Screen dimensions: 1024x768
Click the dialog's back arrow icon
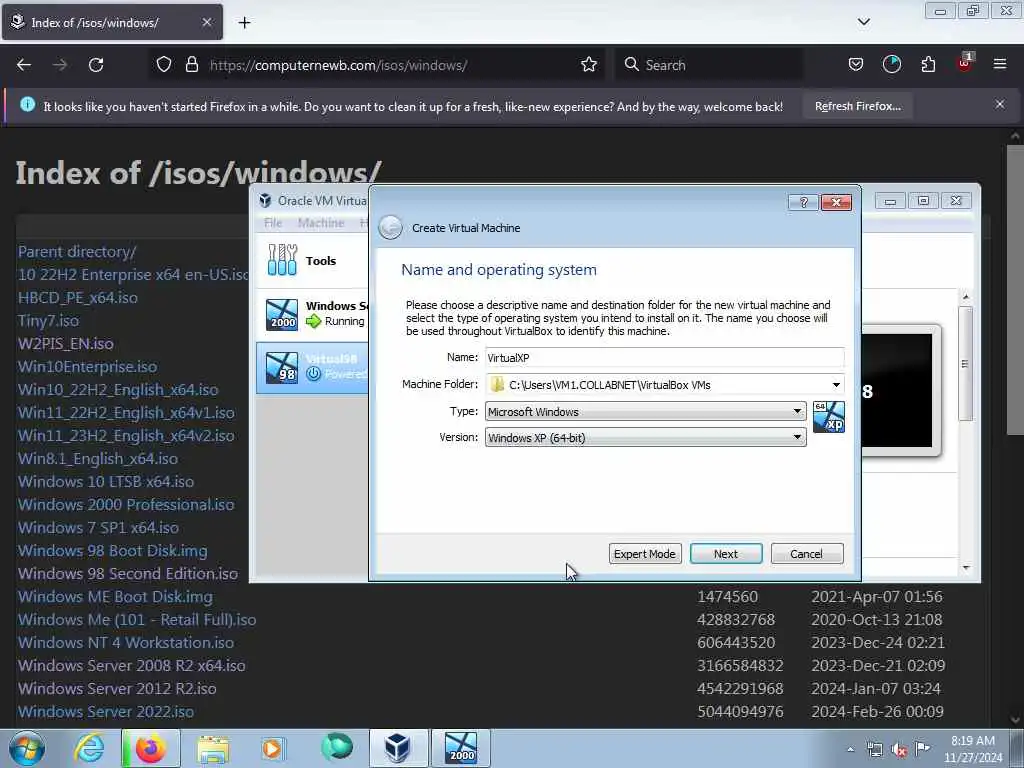(391, 227)
